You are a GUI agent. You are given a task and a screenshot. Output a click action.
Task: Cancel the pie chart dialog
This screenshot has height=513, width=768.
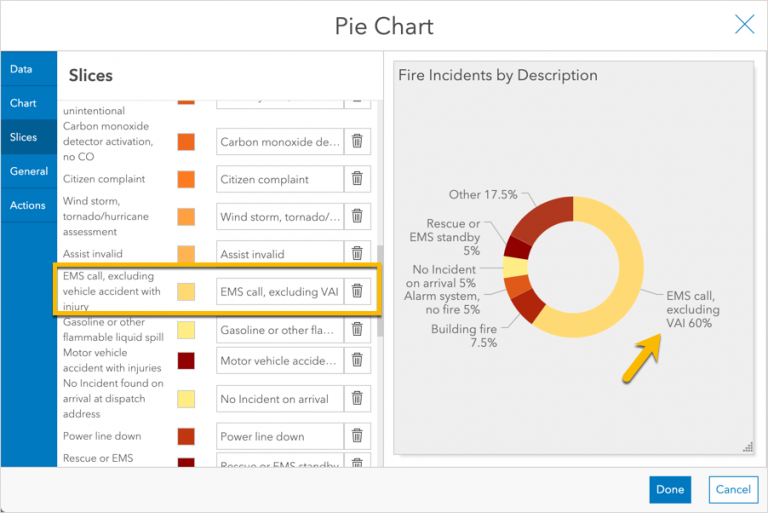(733, 489)
